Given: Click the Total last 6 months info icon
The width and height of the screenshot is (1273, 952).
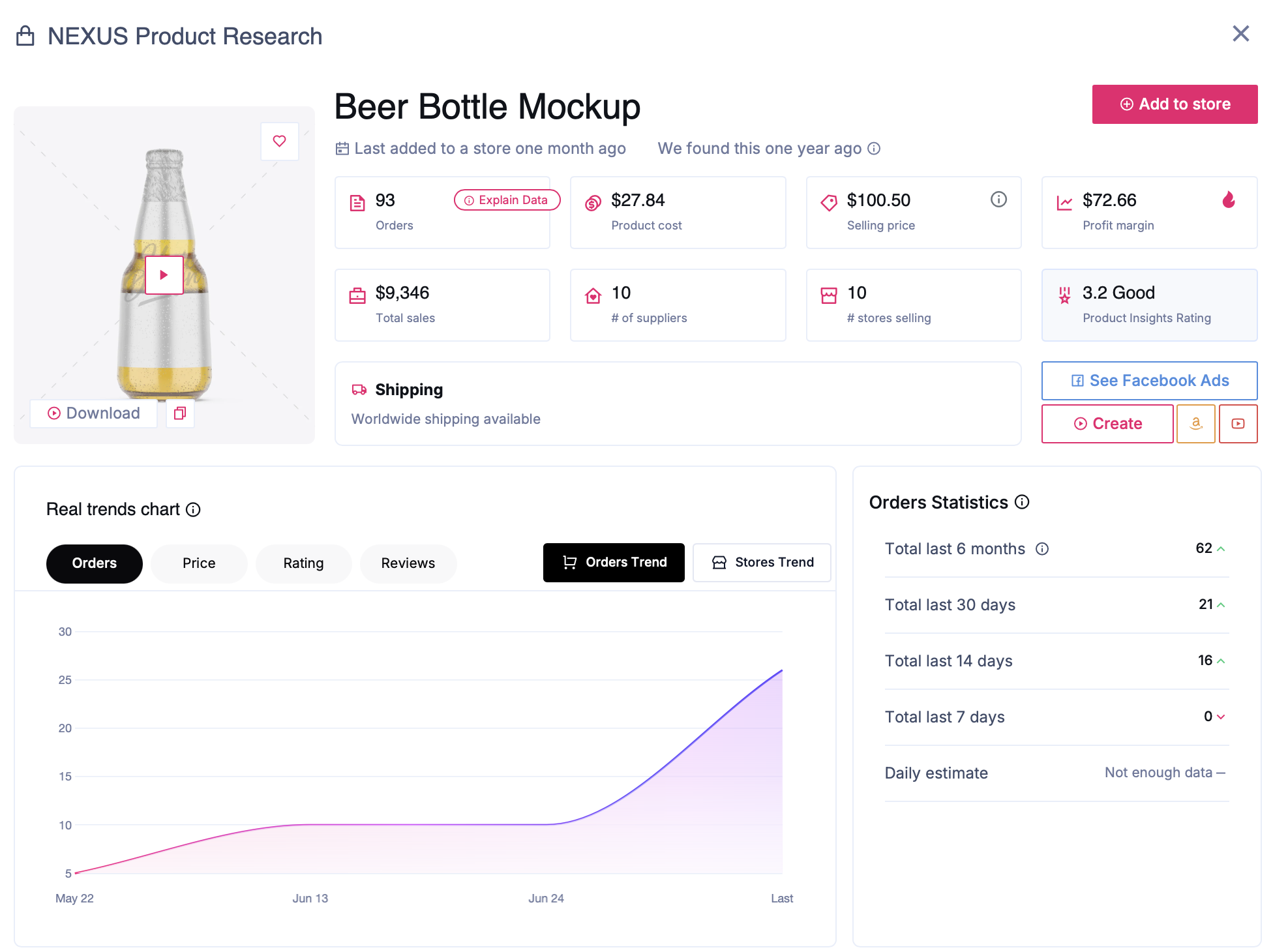Looking at the screenshot, I should pyautogui.click(x=1042, y=549).
